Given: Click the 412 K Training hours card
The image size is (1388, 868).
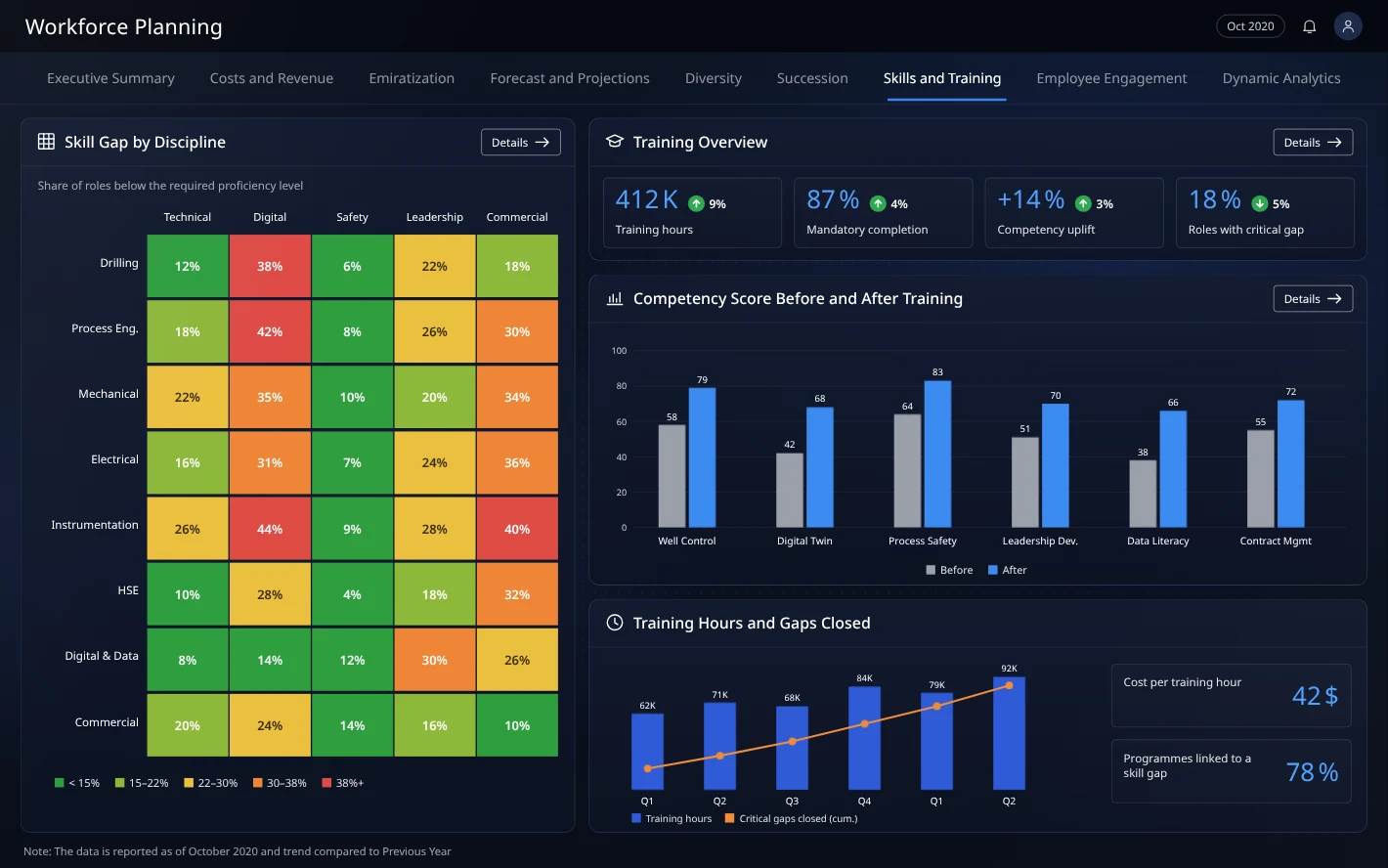Looking at the screenshot, I should (692, 212).
